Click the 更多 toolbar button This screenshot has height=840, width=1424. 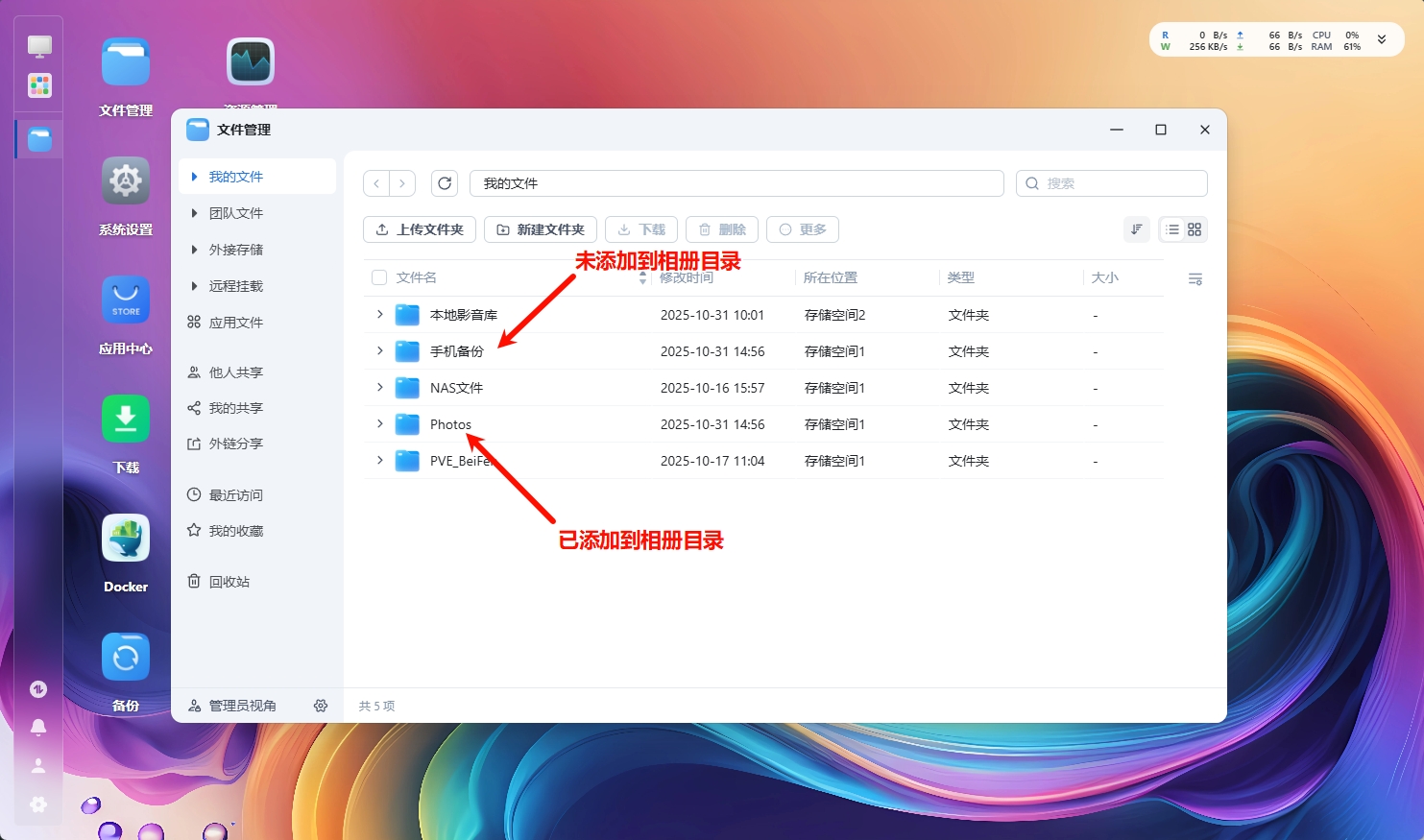(x=803, y=229)
